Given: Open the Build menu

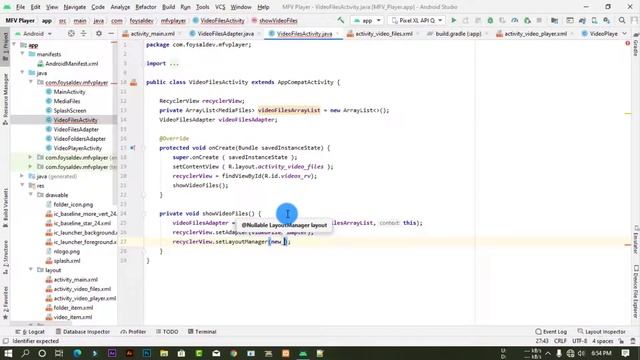Looking at the screenshot, I should (x=168, y=7).
